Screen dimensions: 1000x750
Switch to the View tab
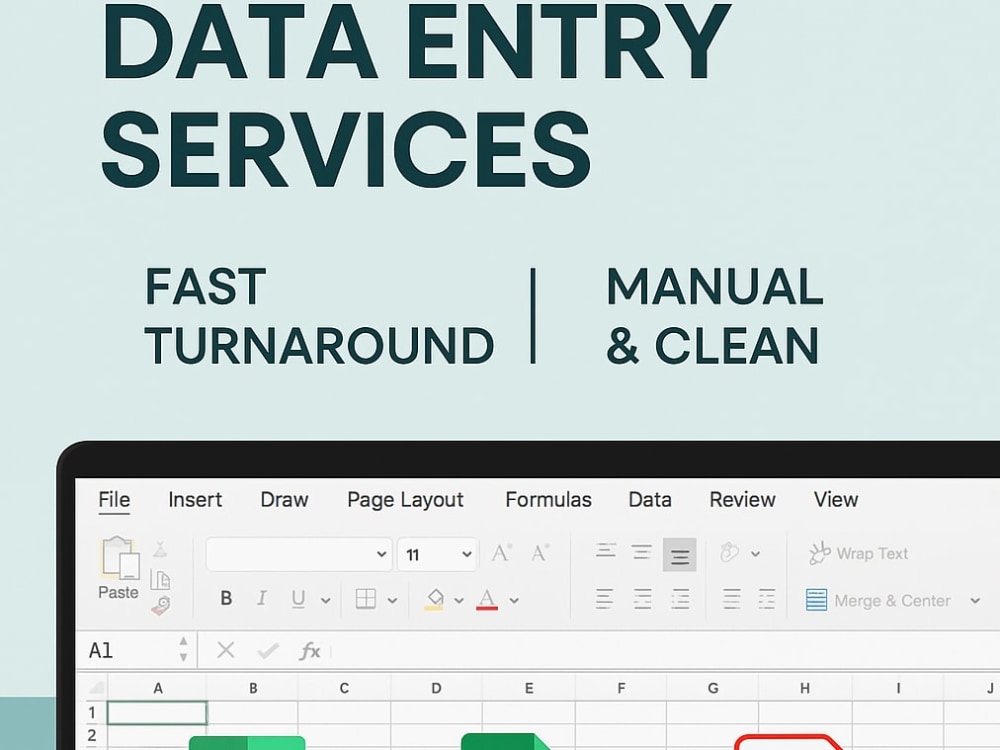[x=836, y=499]
